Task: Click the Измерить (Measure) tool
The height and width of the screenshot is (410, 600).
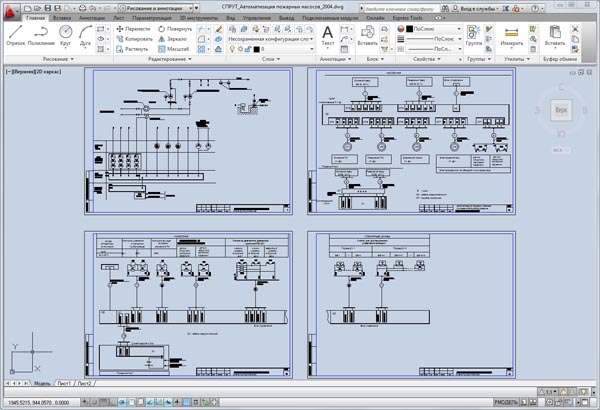Action: [x=513, y=35]
